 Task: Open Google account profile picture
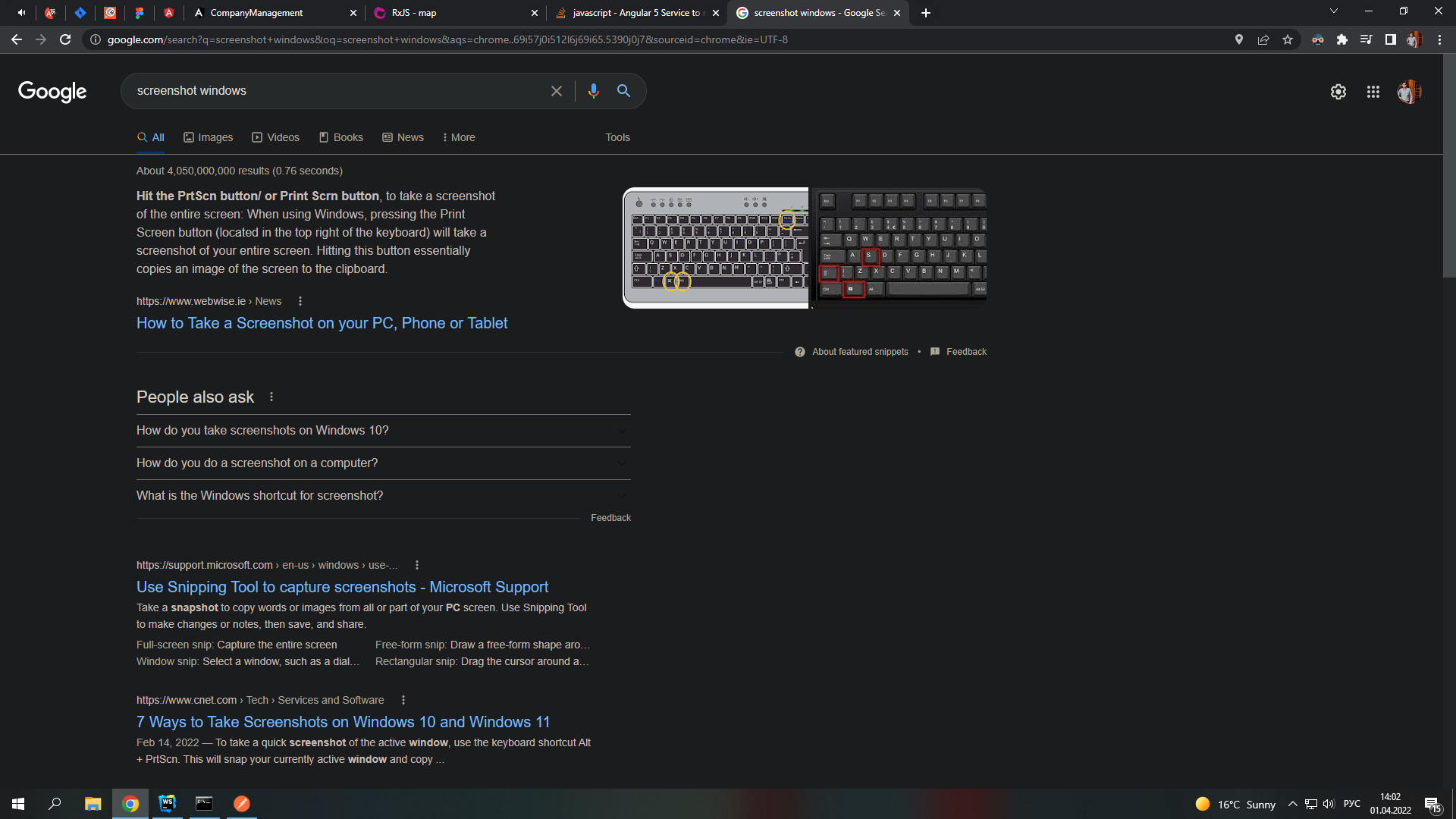pyautogui.click(x=1409, y=92)
